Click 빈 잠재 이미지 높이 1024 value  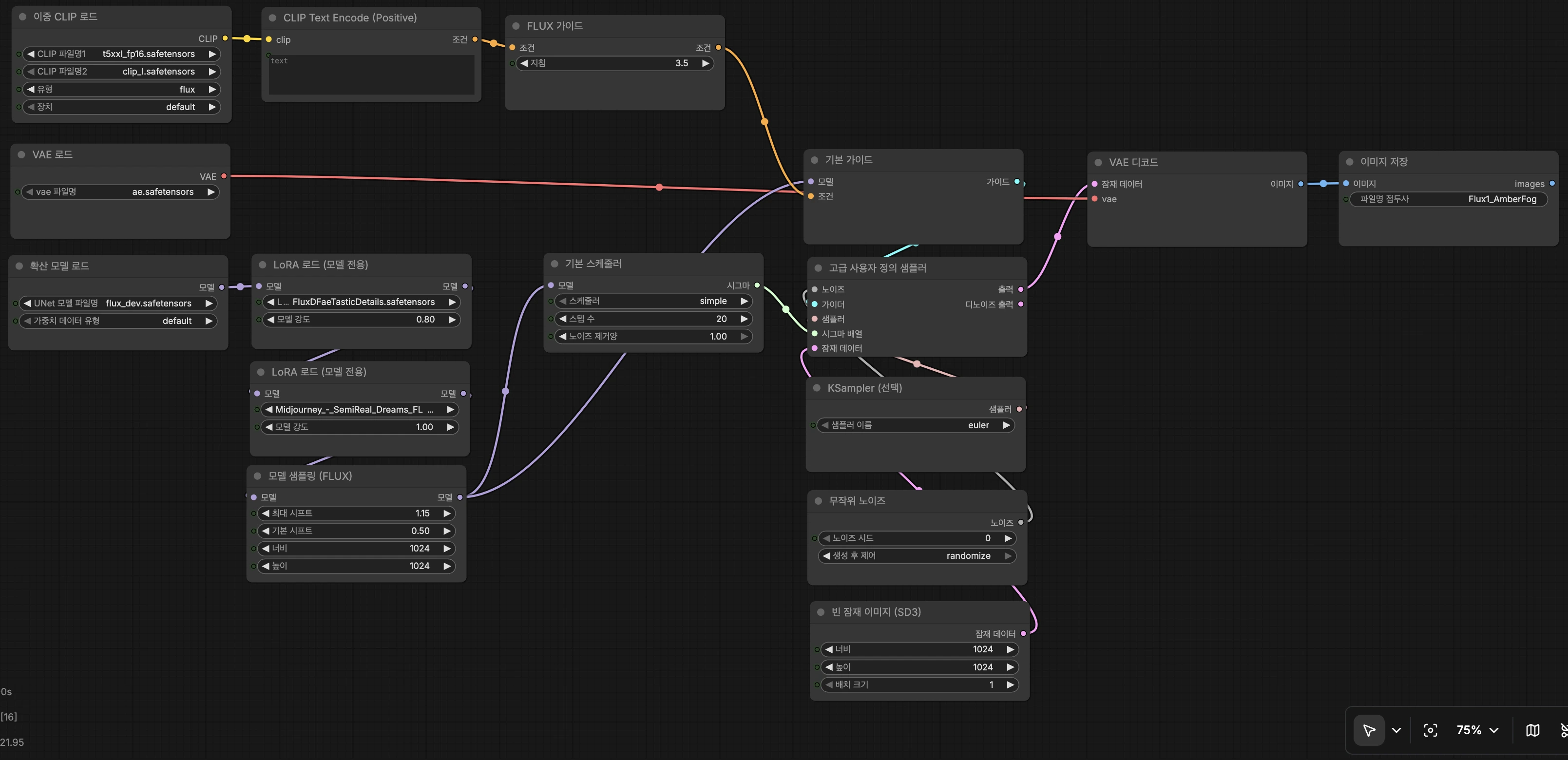920,667
